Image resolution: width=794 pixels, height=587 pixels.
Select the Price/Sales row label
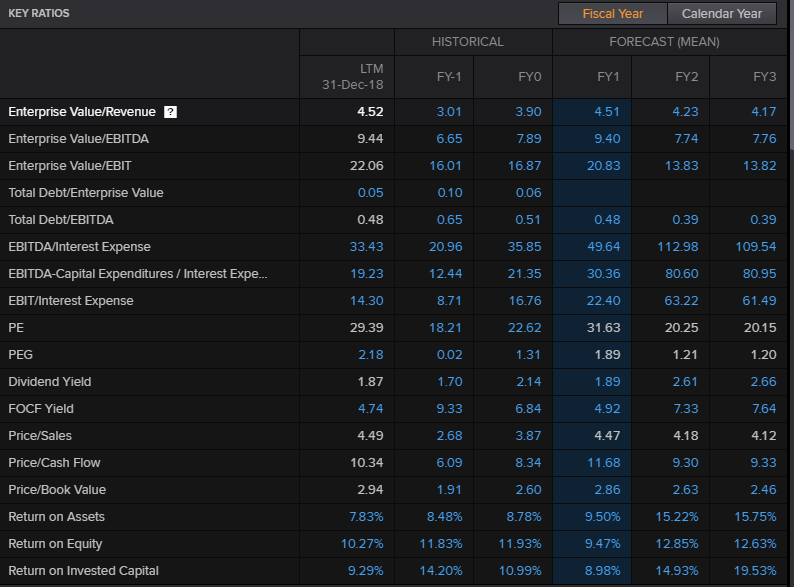(x=40, y=436)
